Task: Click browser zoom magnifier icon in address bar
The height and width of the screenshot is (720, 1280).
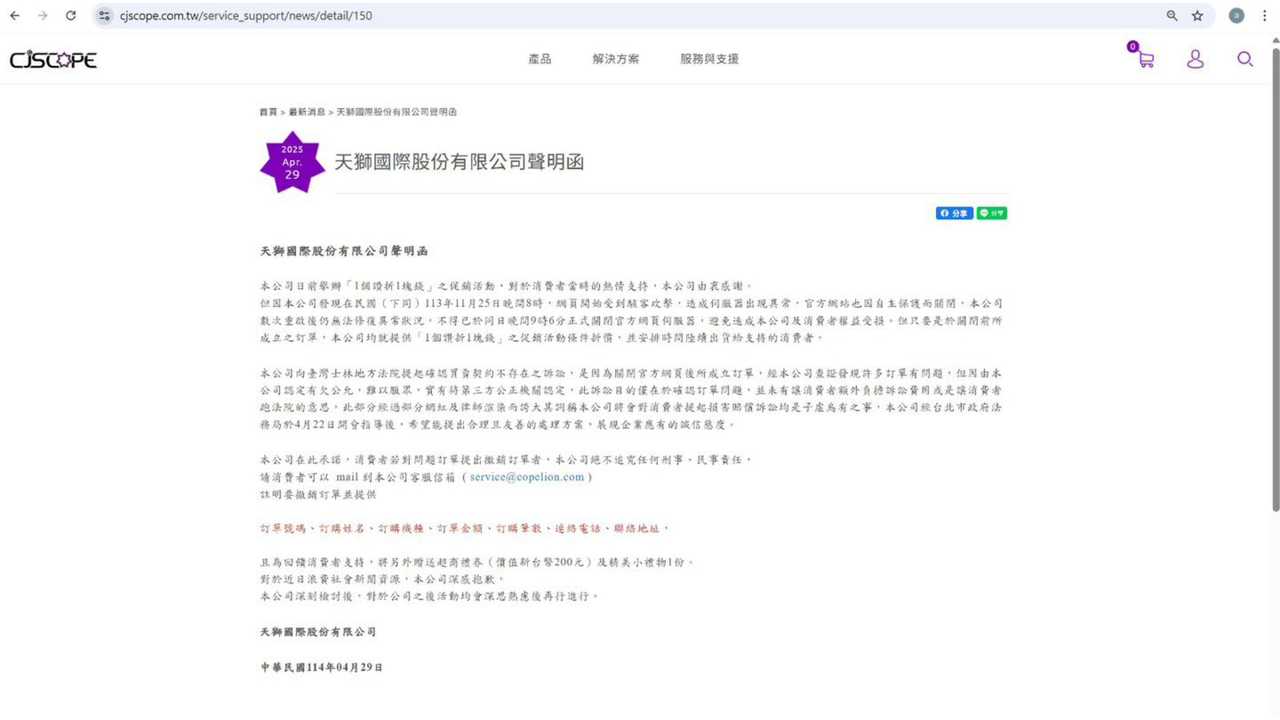Action: [x=1172, y=16]
